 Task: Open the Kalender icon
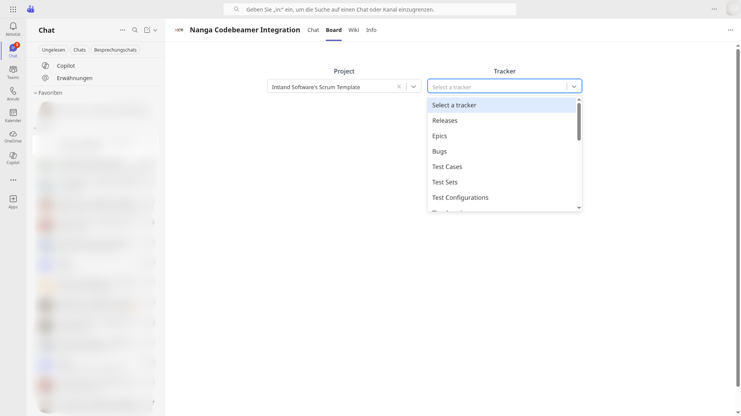(x=13, y=115)
